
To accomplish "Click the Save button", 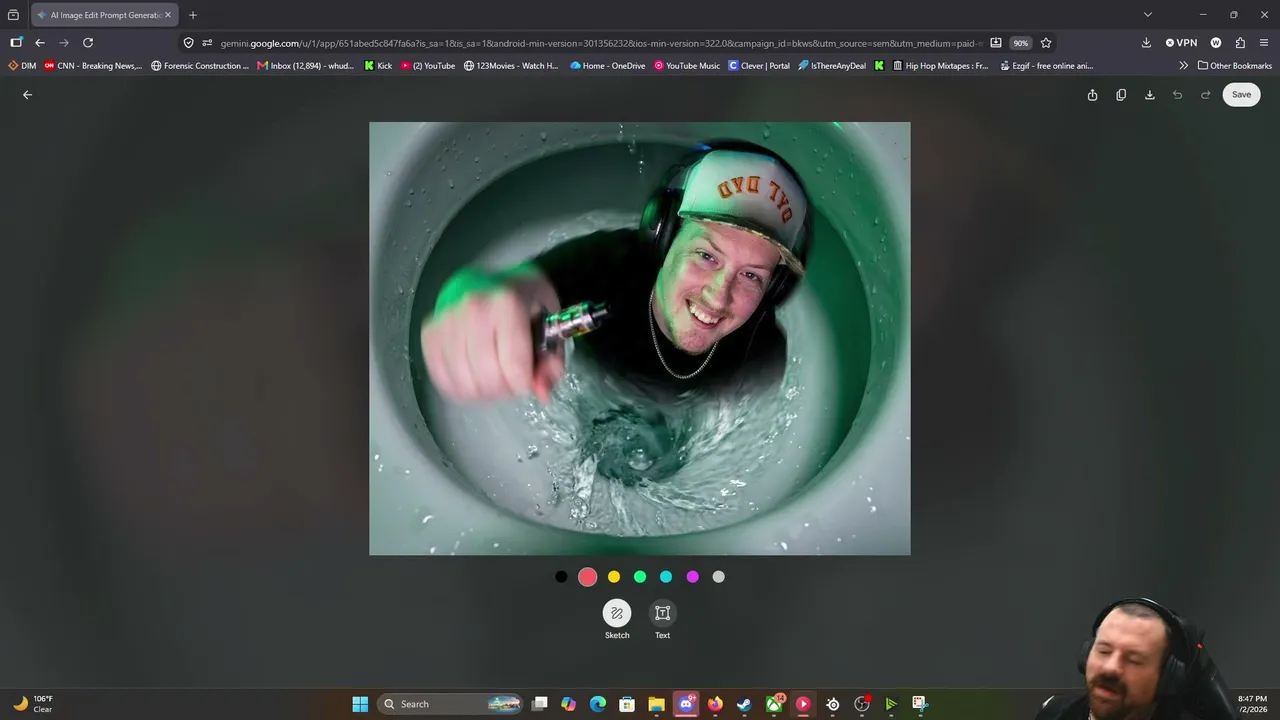I will [1241, 95].
